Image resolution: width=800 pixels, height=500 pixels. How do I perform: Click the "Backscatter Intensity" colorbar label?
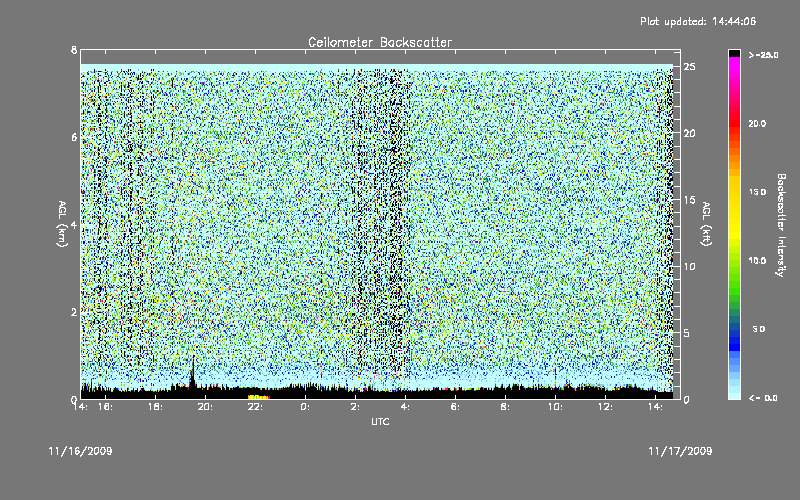pyautogui.click(x=781, y=225)
